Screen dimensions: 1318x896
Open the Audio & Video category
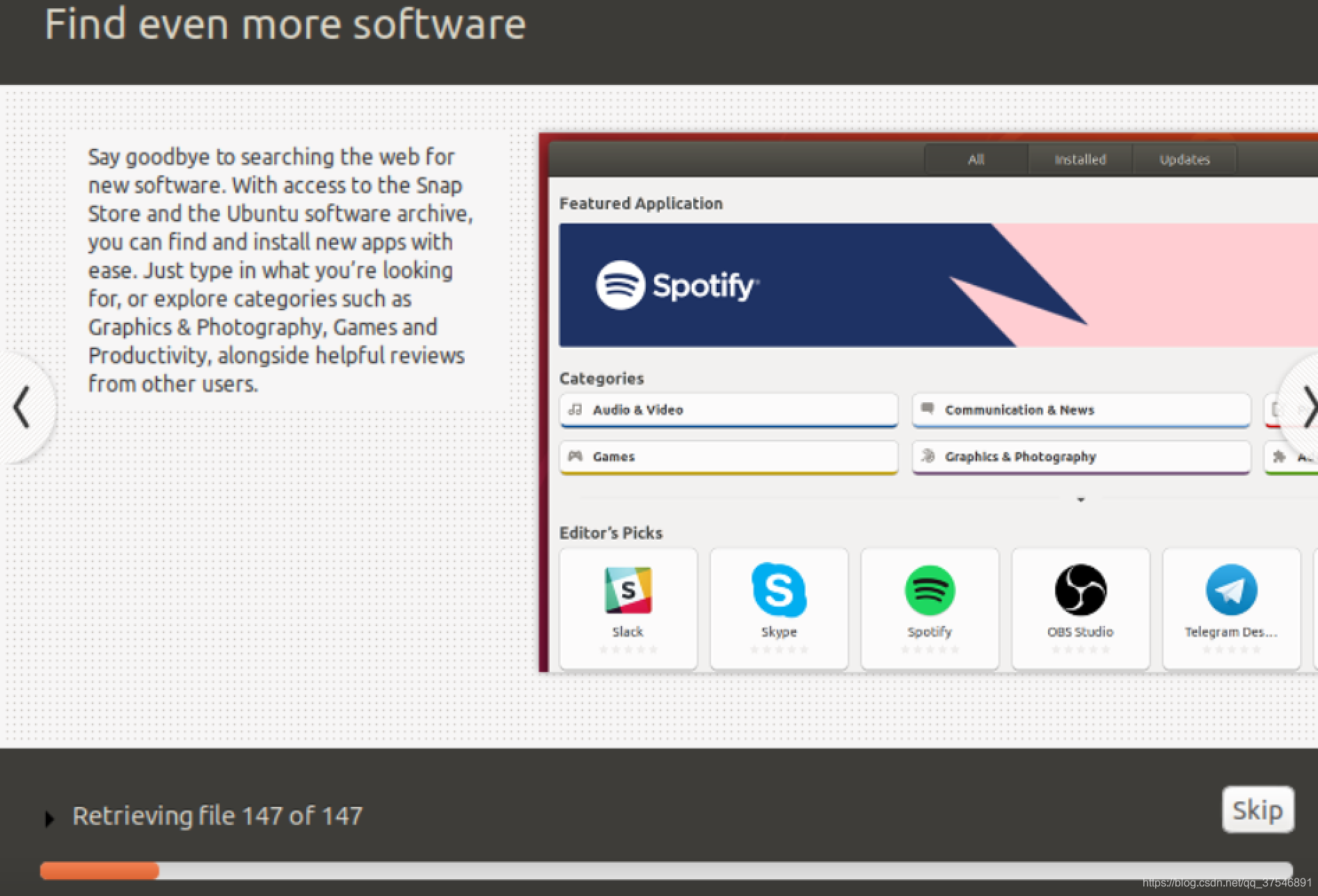pos(729,410)
